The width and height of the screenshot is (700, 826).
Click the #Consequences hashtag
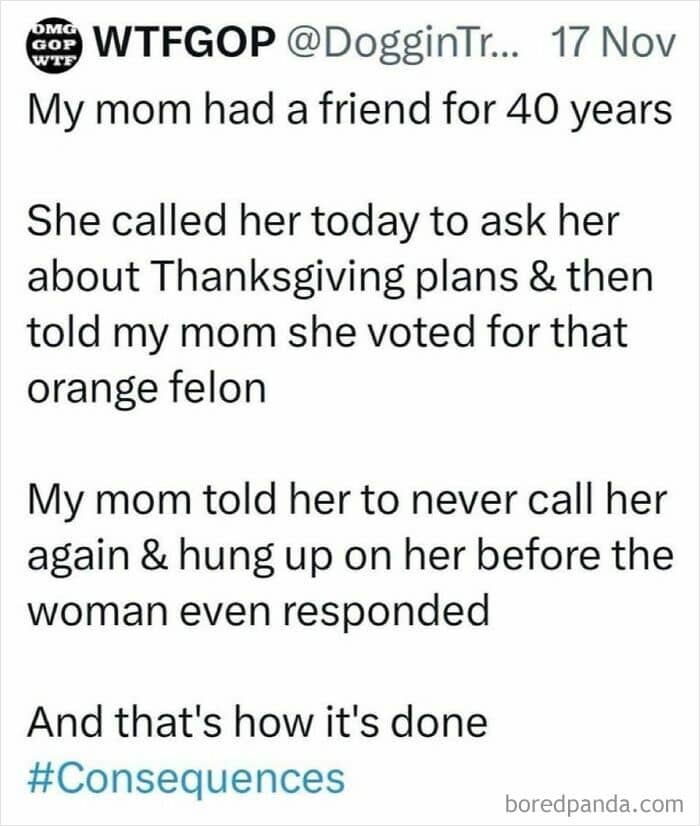tap(186, 777)
